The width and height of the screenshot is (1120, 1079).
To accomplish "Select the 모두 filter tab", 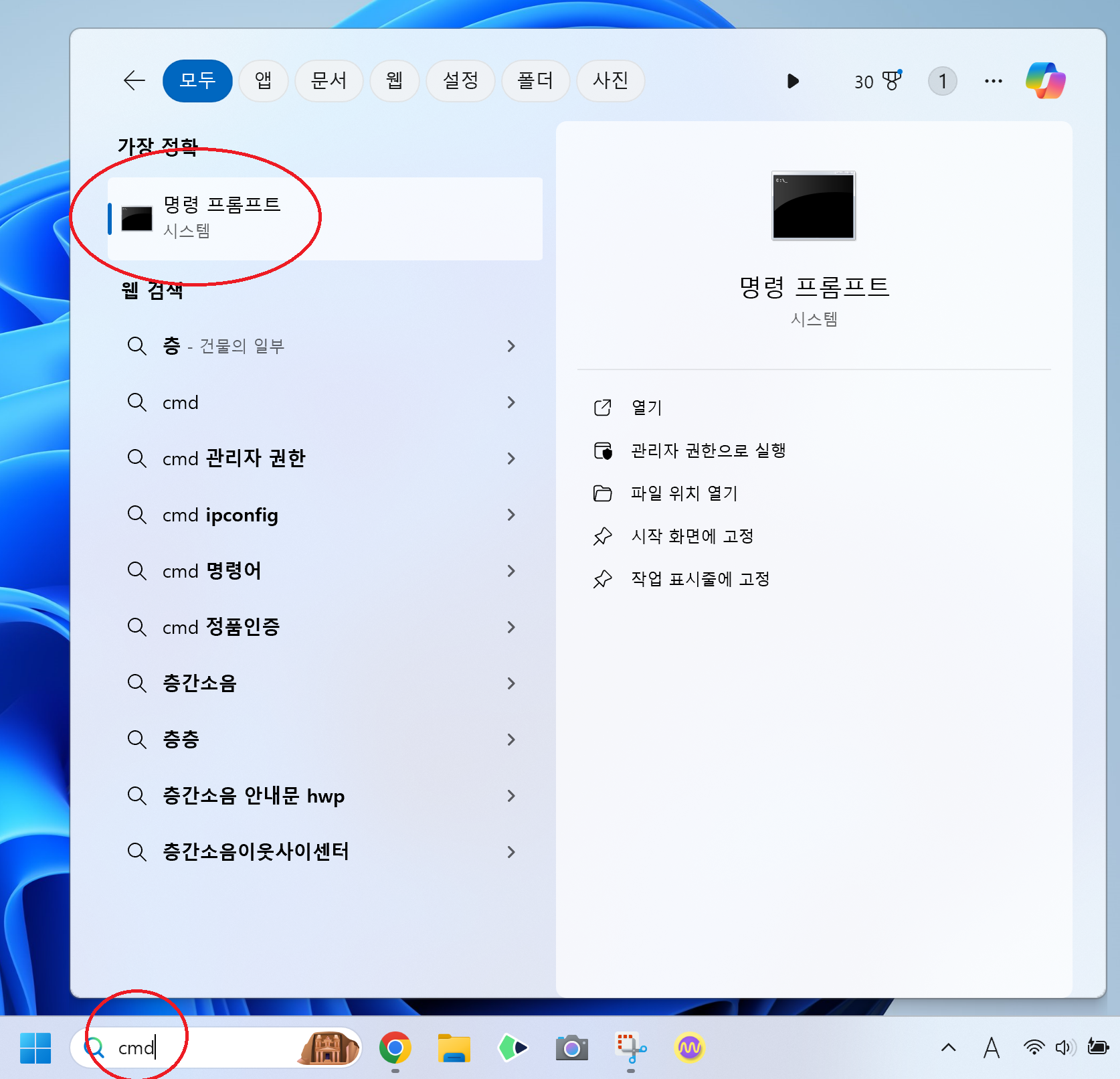I will click(x=197, y=81).
